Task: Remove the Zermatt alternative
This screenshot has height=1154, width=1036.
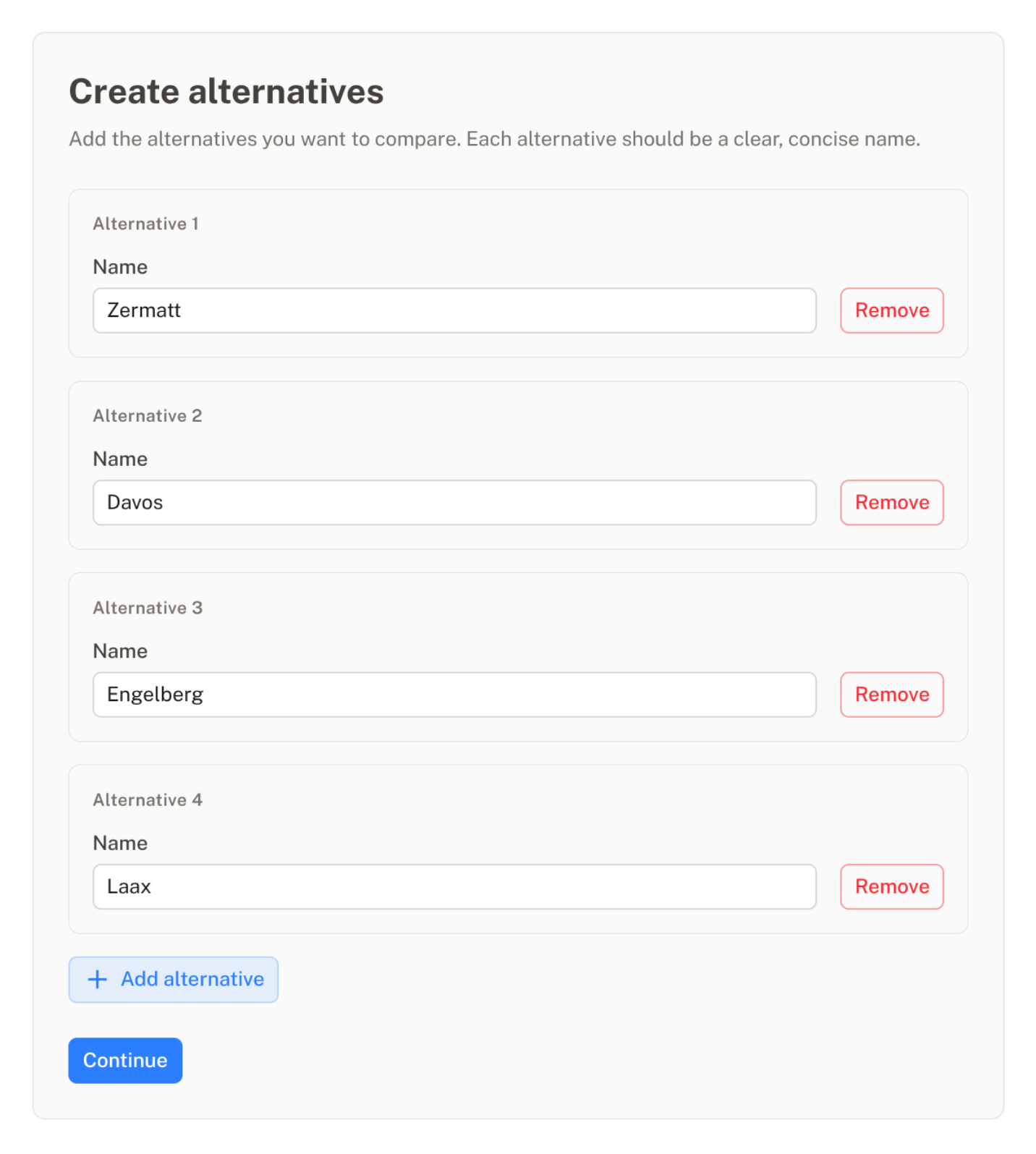Action: (x=891, y=310)
